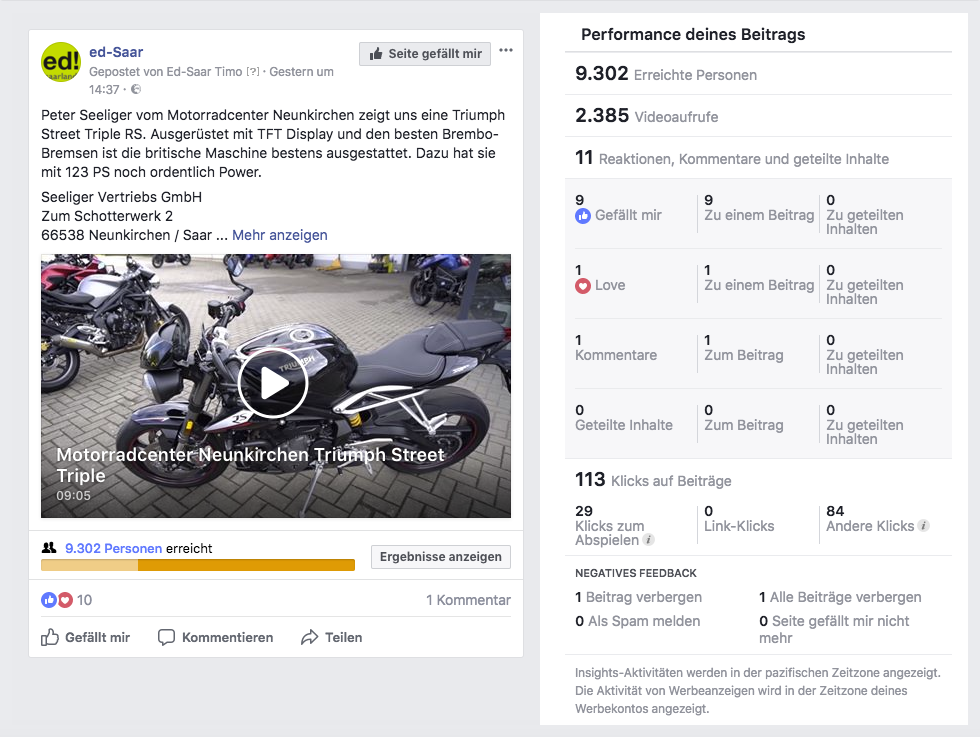Open the ed-Saar page name link
Viewport: 980px width, 737px height.
tap(116, 52)
